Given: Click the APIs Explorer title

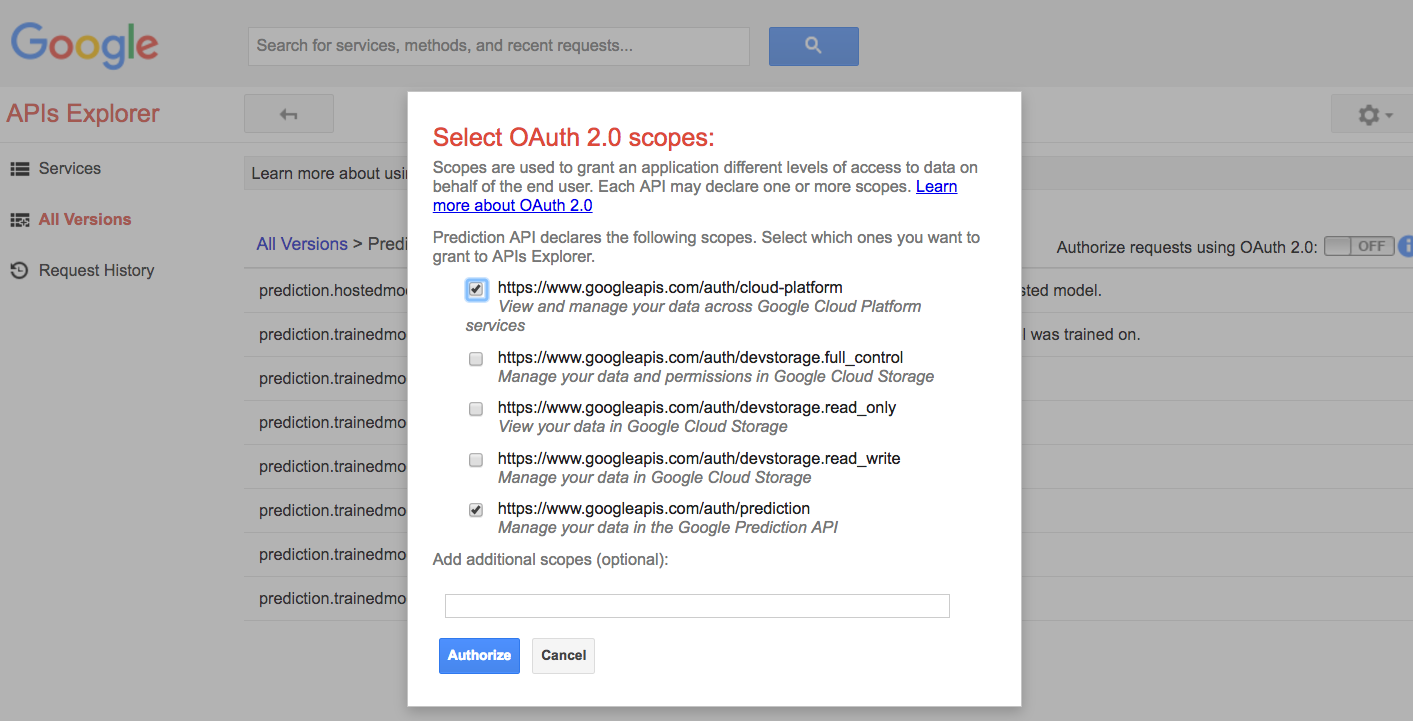Looking at the screenshot, I should click(83, 114).
